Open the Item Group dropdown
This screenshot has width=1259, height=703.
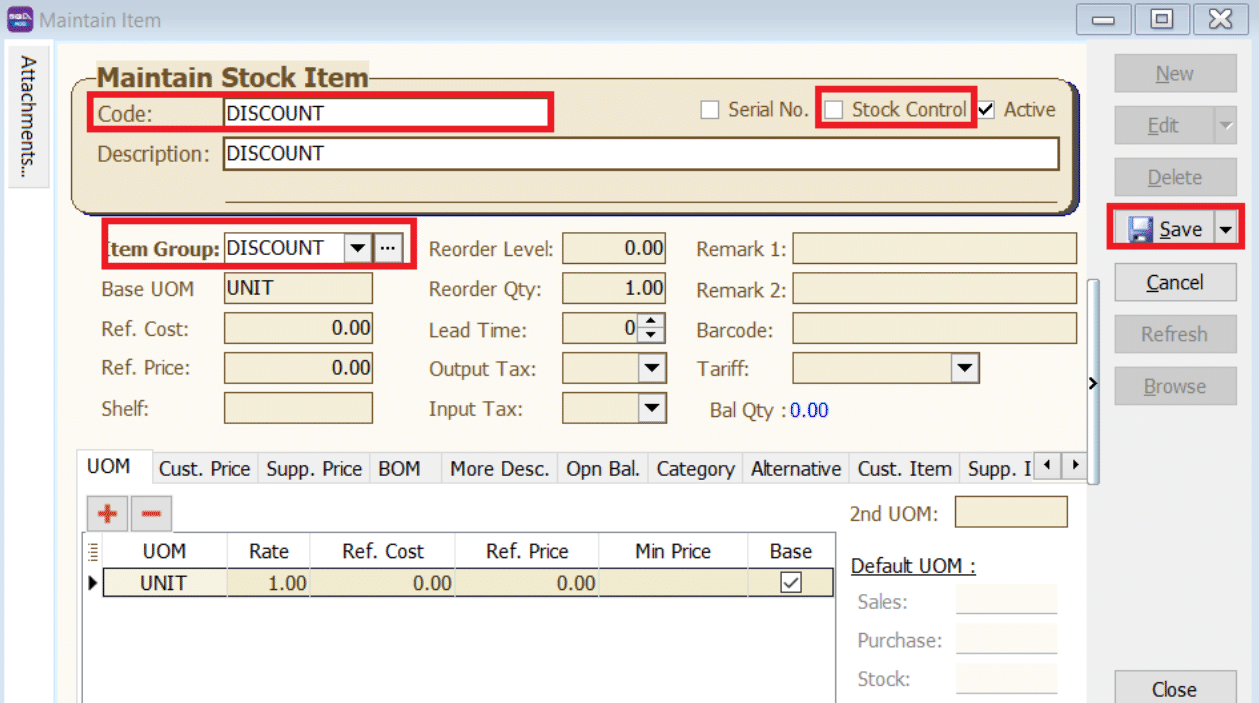pos(357,248)
